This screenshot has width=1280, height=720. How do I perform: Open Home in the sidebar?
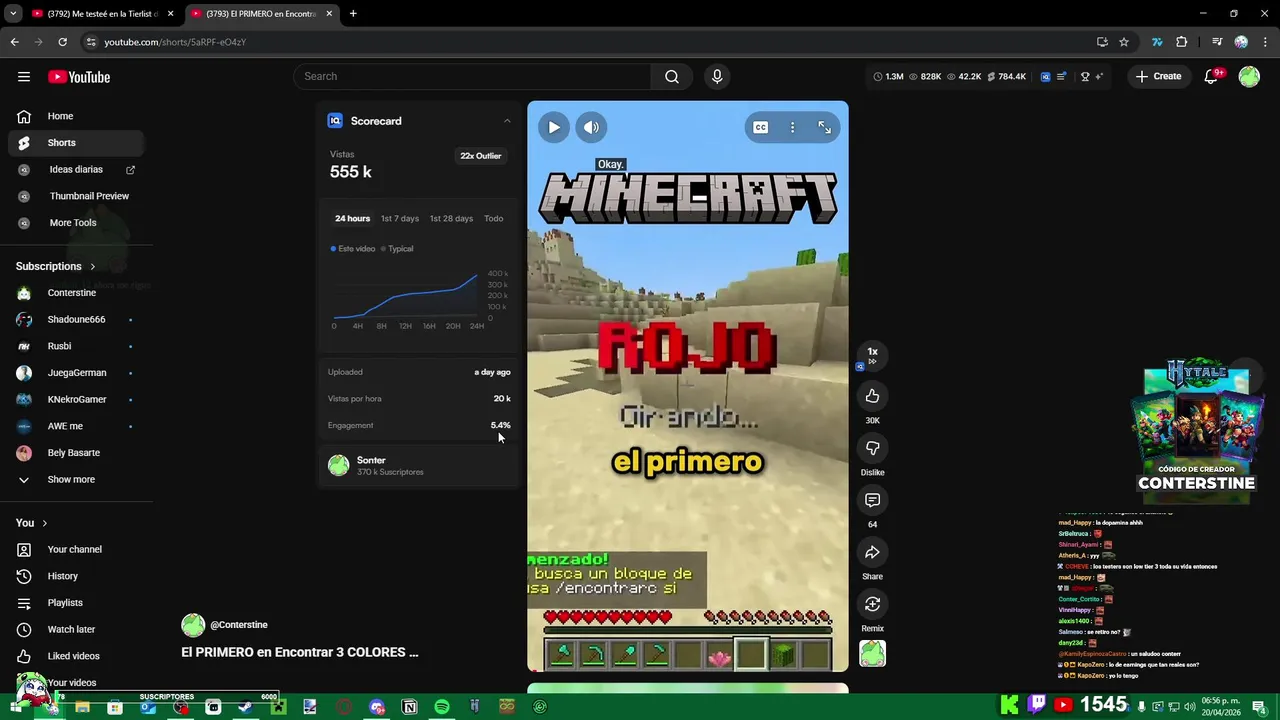click(x=76, y=116)
